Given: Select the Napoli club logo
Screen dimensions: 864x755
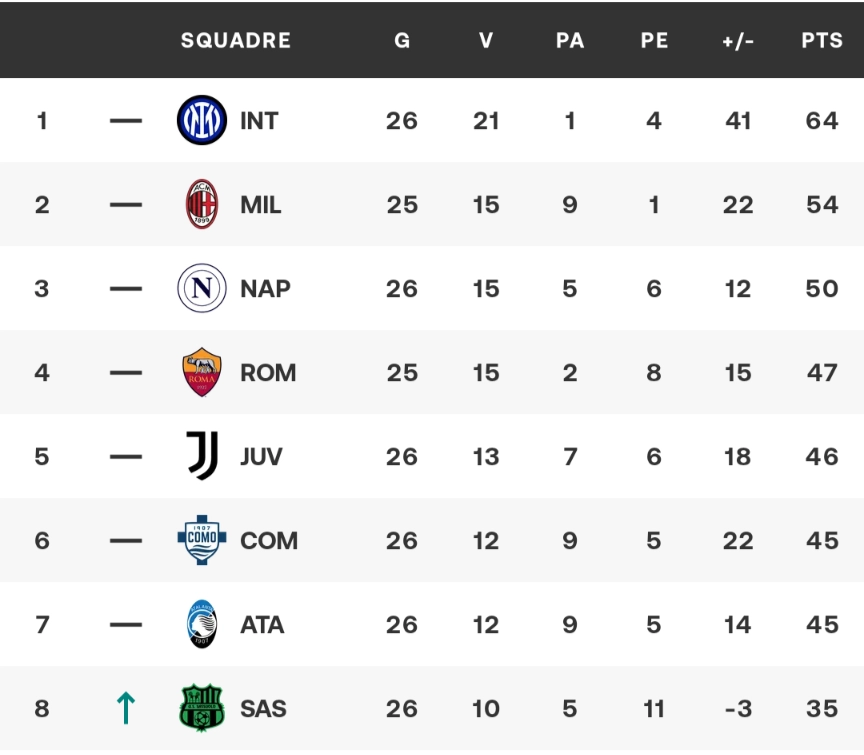Looking at the screenshot, I should coord(202,289).
